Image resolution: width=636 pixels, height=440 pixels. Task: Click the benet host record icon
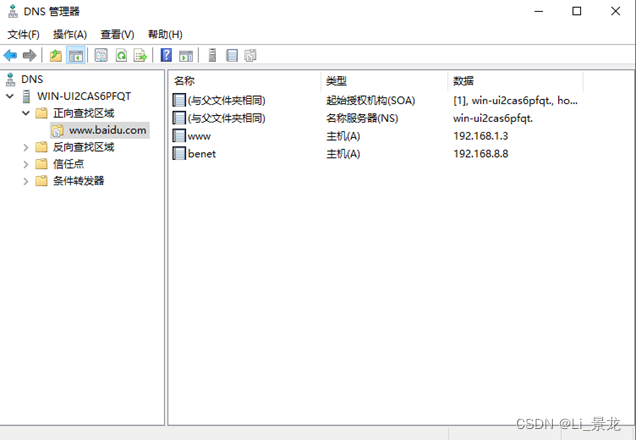coord(179,154)
